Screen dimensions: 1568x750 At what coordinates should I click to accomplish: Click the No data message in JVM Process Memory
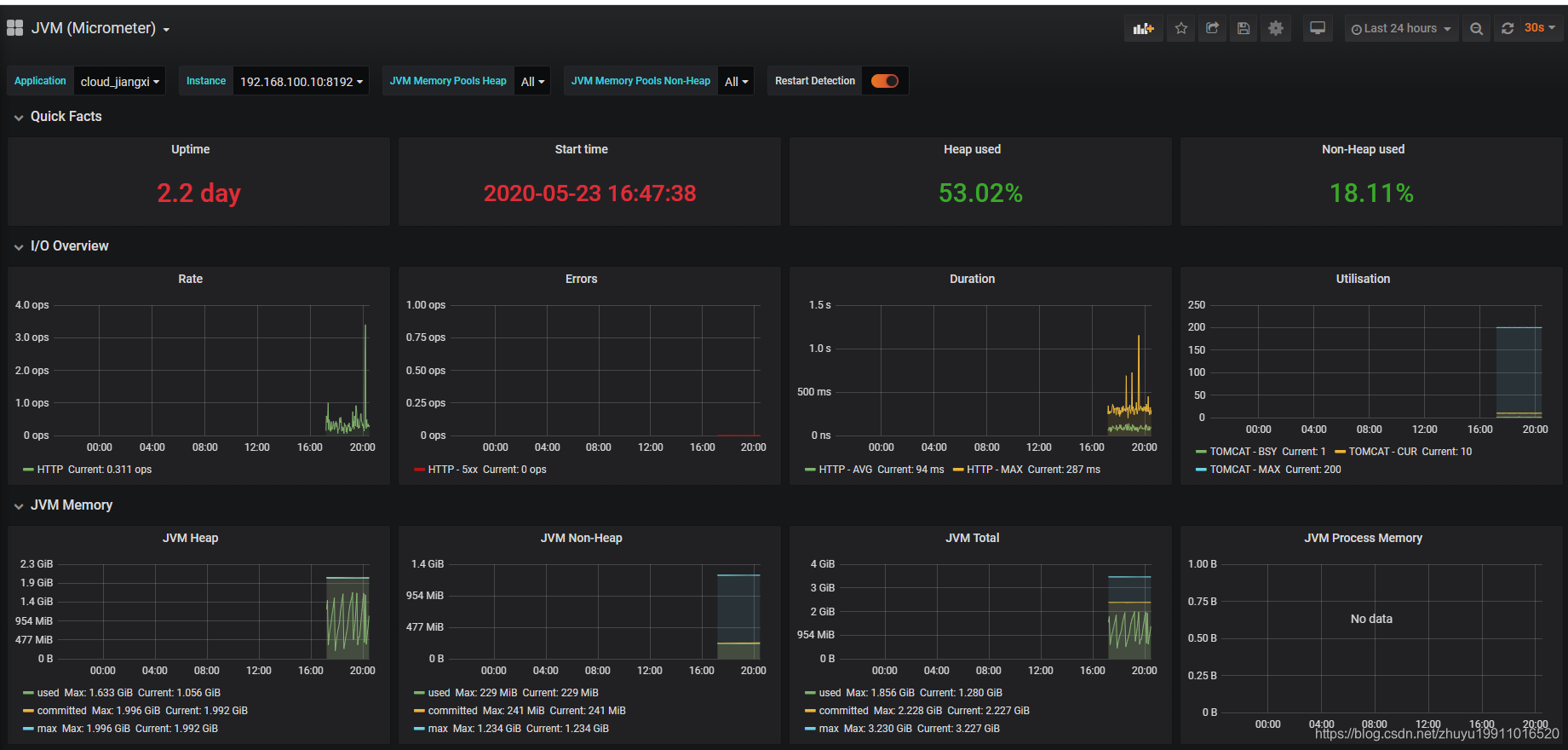click(1371, 619)
